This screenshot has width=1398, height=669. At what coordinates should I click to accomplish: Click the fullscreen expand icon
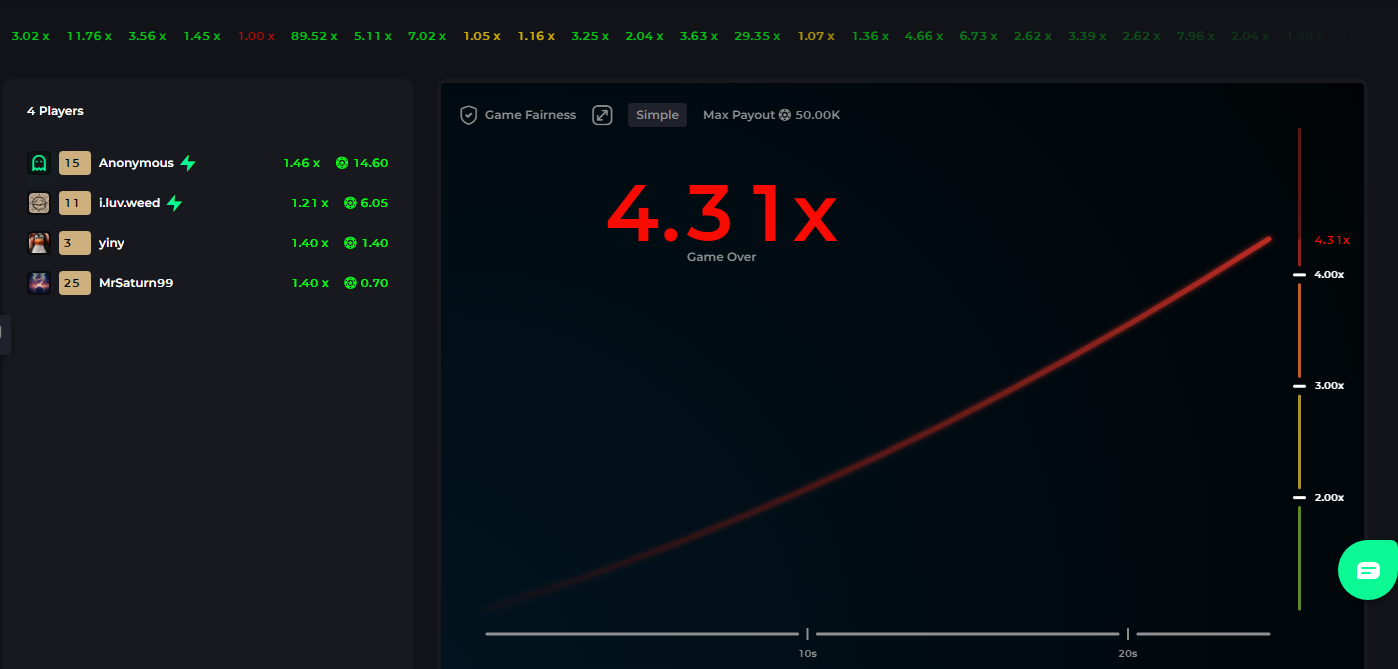pos(602,115)
